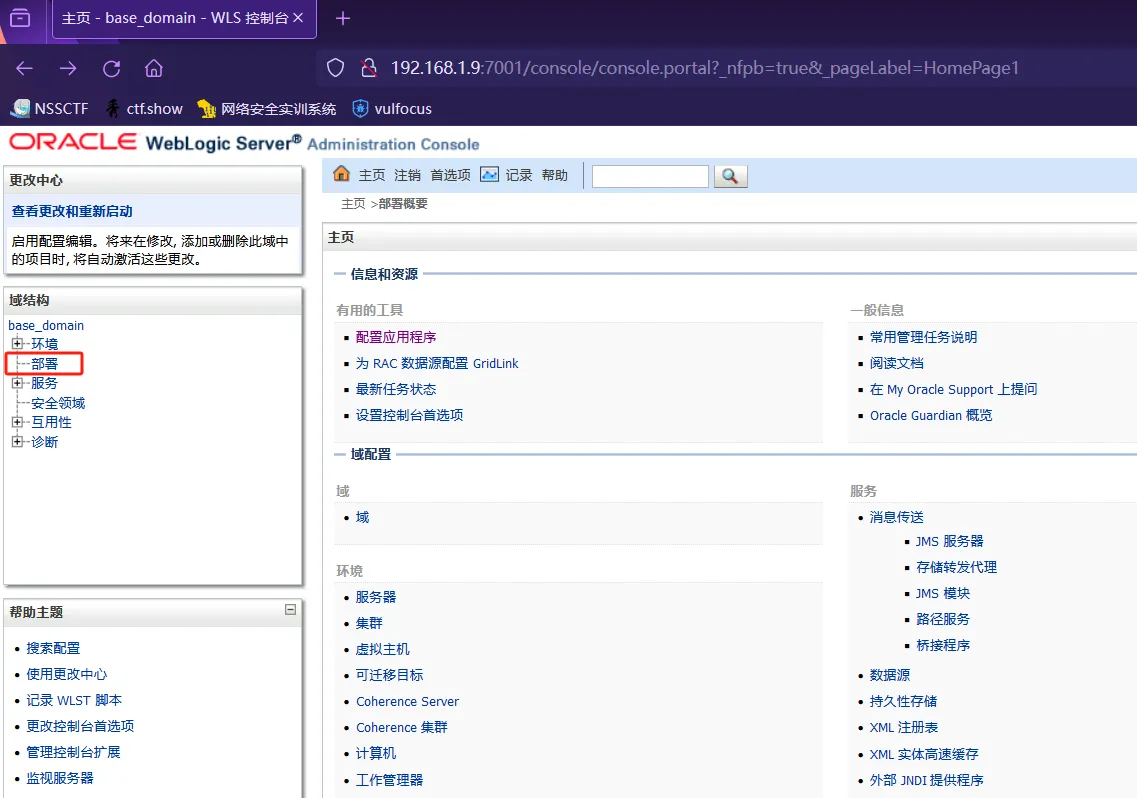Go back to the previous browser page
The height and width of the screenshot is (798, 1137).
coord(25,68)
